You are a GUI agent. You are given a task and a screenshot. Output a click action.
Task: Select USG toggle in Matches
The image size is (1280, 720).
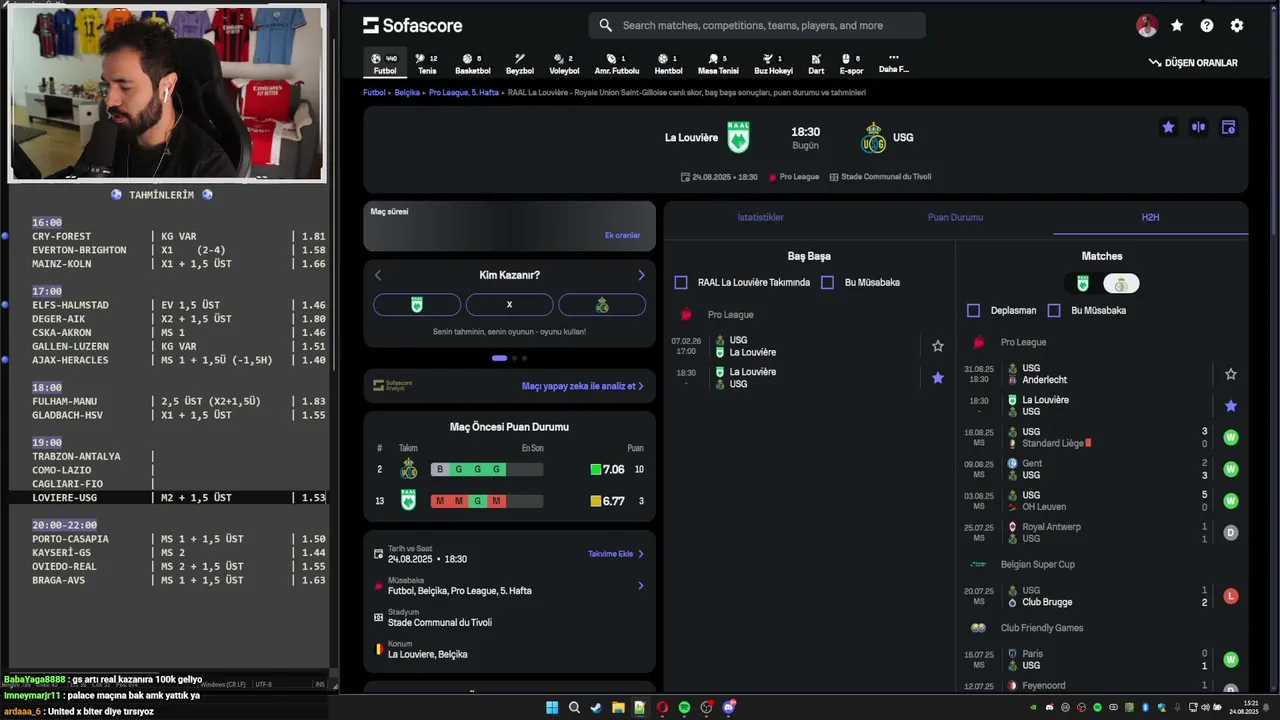1121,284
